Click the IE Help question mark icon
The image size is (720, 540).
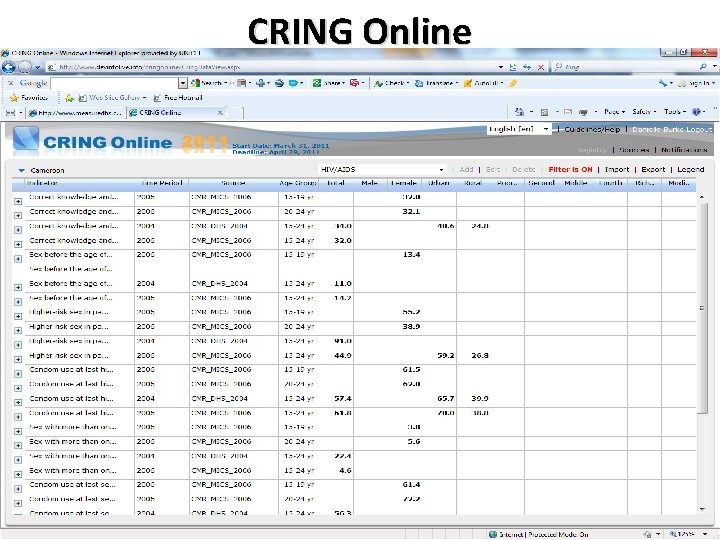[x=697, y=112]
